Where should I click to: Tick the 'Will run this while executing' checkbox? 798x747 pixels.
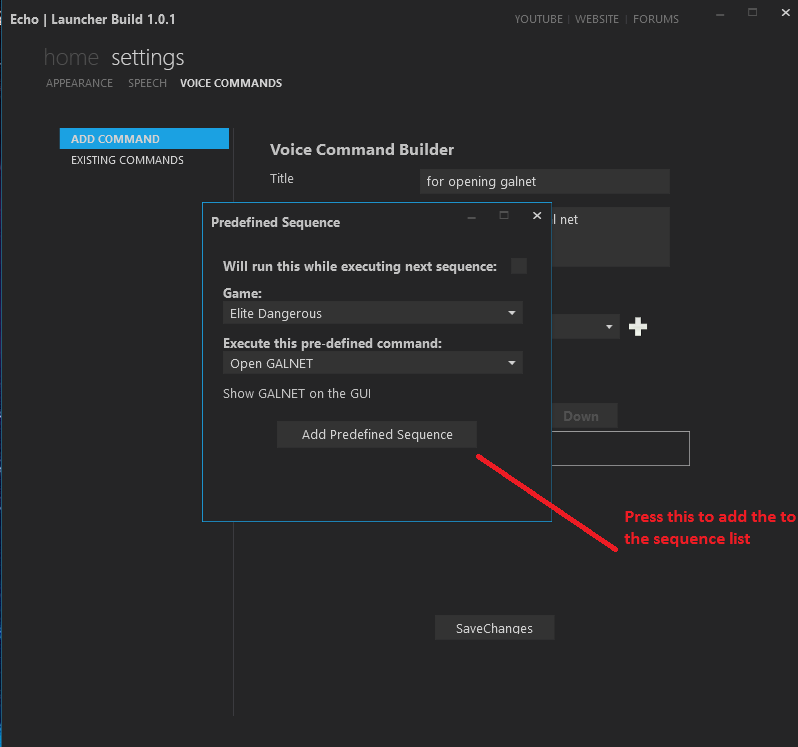coord(519,266)
